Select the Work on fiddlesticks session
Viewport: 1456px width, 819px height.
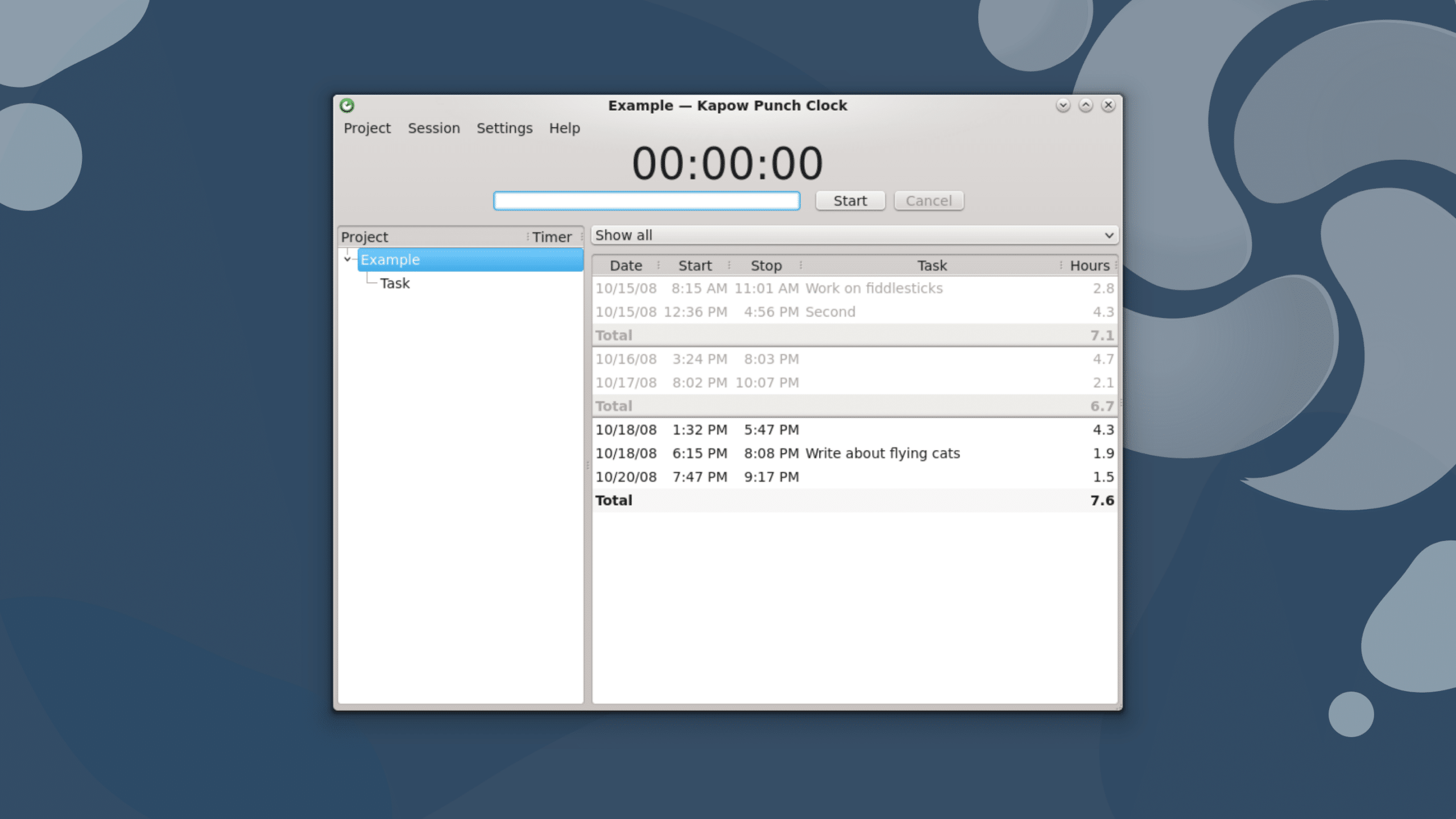[855, 289]
